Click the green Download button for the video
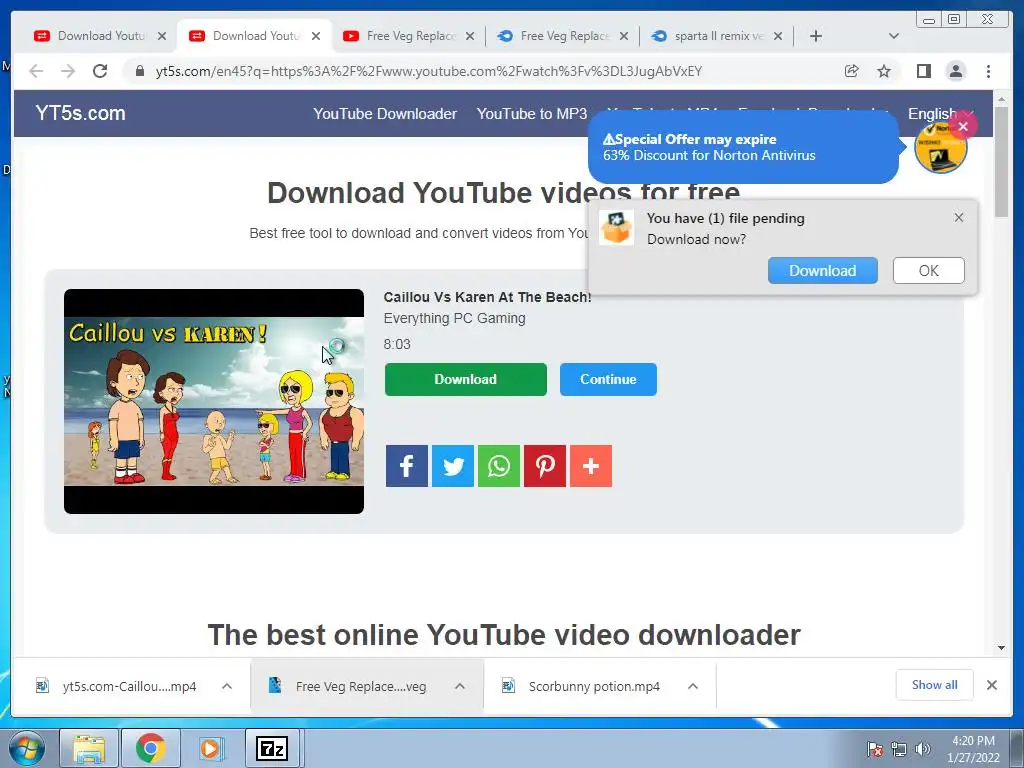This screenshot has width=1024, height=768. coord(466,379)
